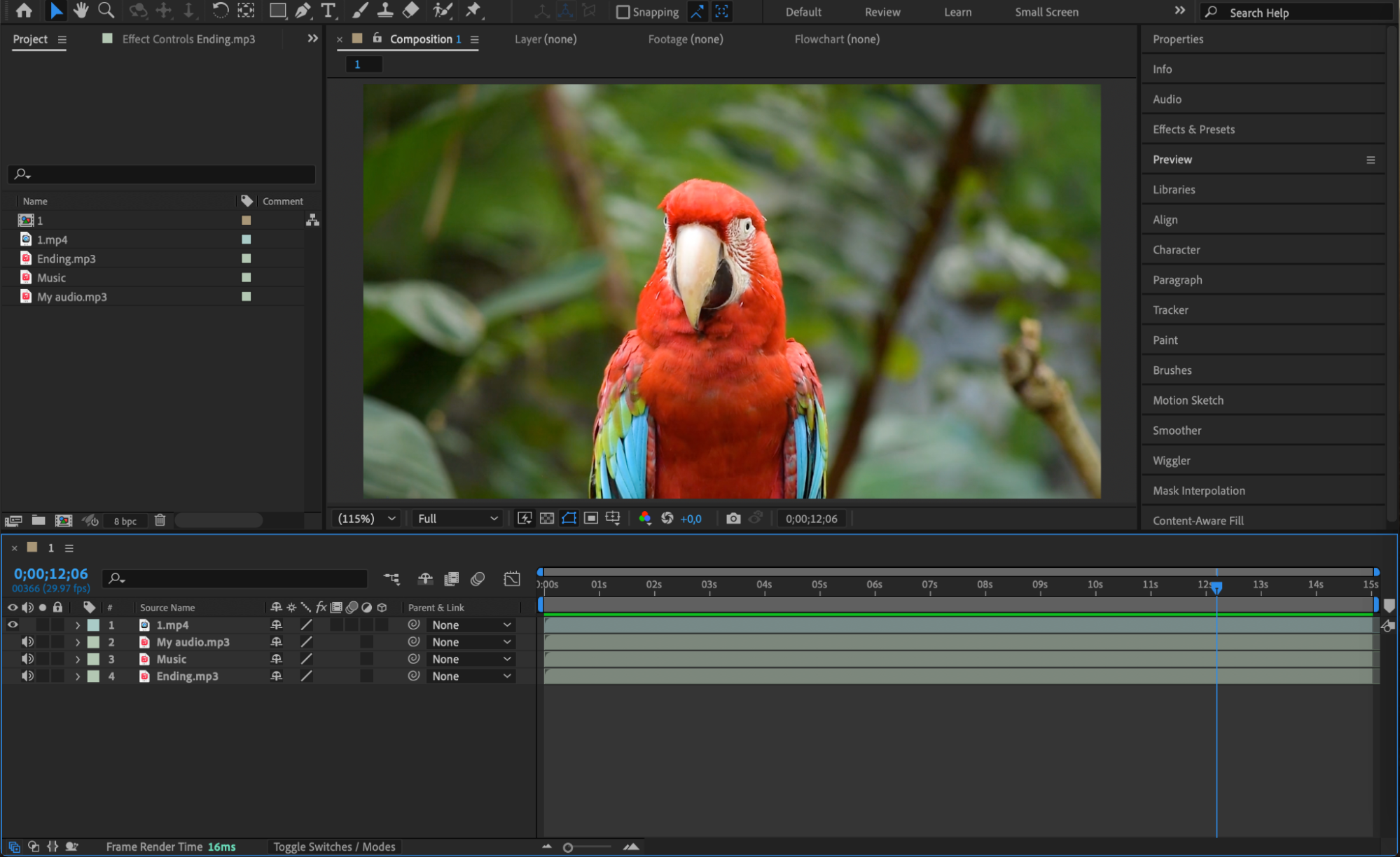The height and width of the screenshot is (857, 1400).
Task: Select the Eraser tool
Action: click(x=411, y=11)
